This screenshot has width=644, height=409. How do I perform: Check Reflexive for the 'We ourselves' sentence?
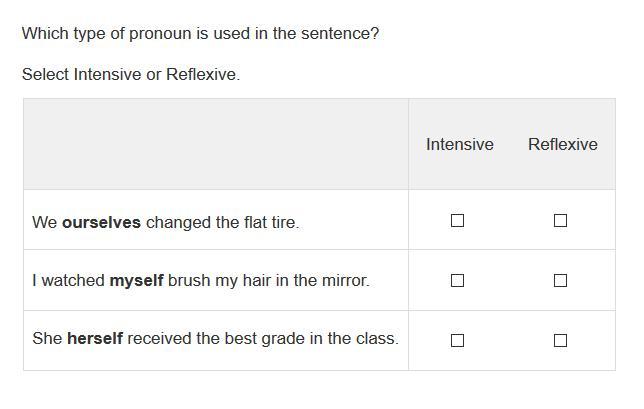[x=560, y=220]
